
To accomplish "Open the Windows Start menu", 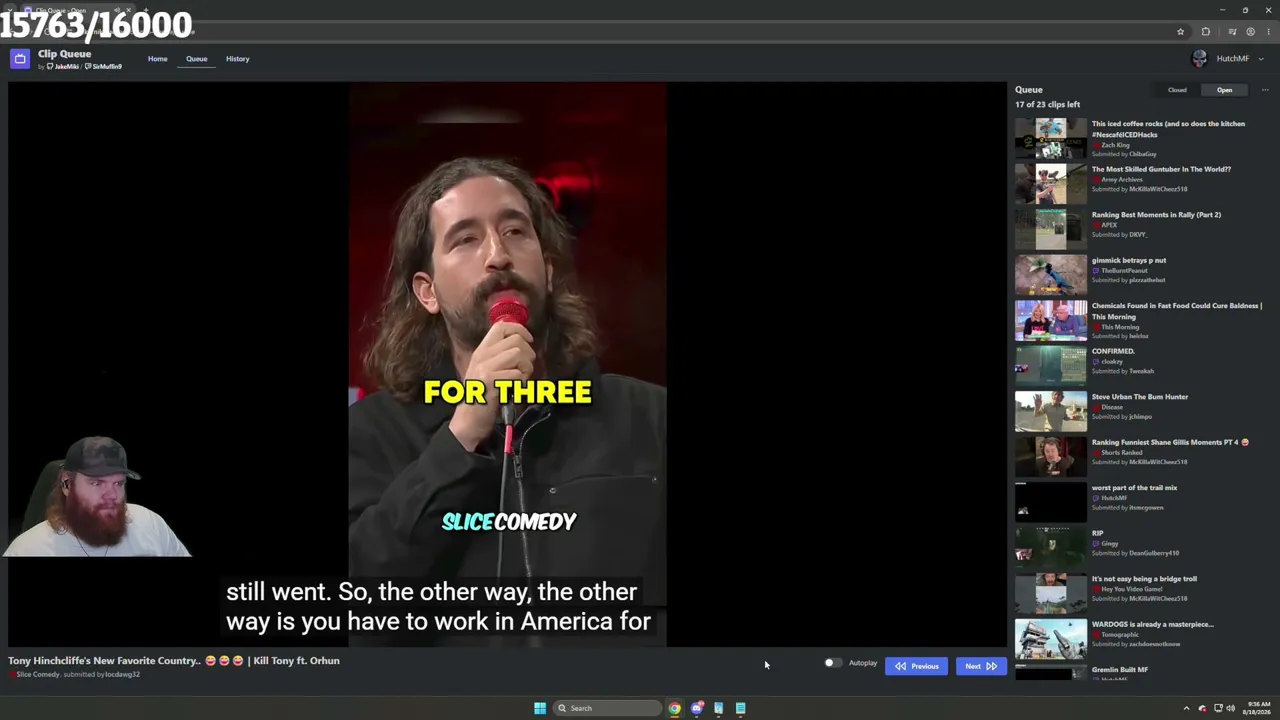I will pyautogui.click(x=540, y=708).
